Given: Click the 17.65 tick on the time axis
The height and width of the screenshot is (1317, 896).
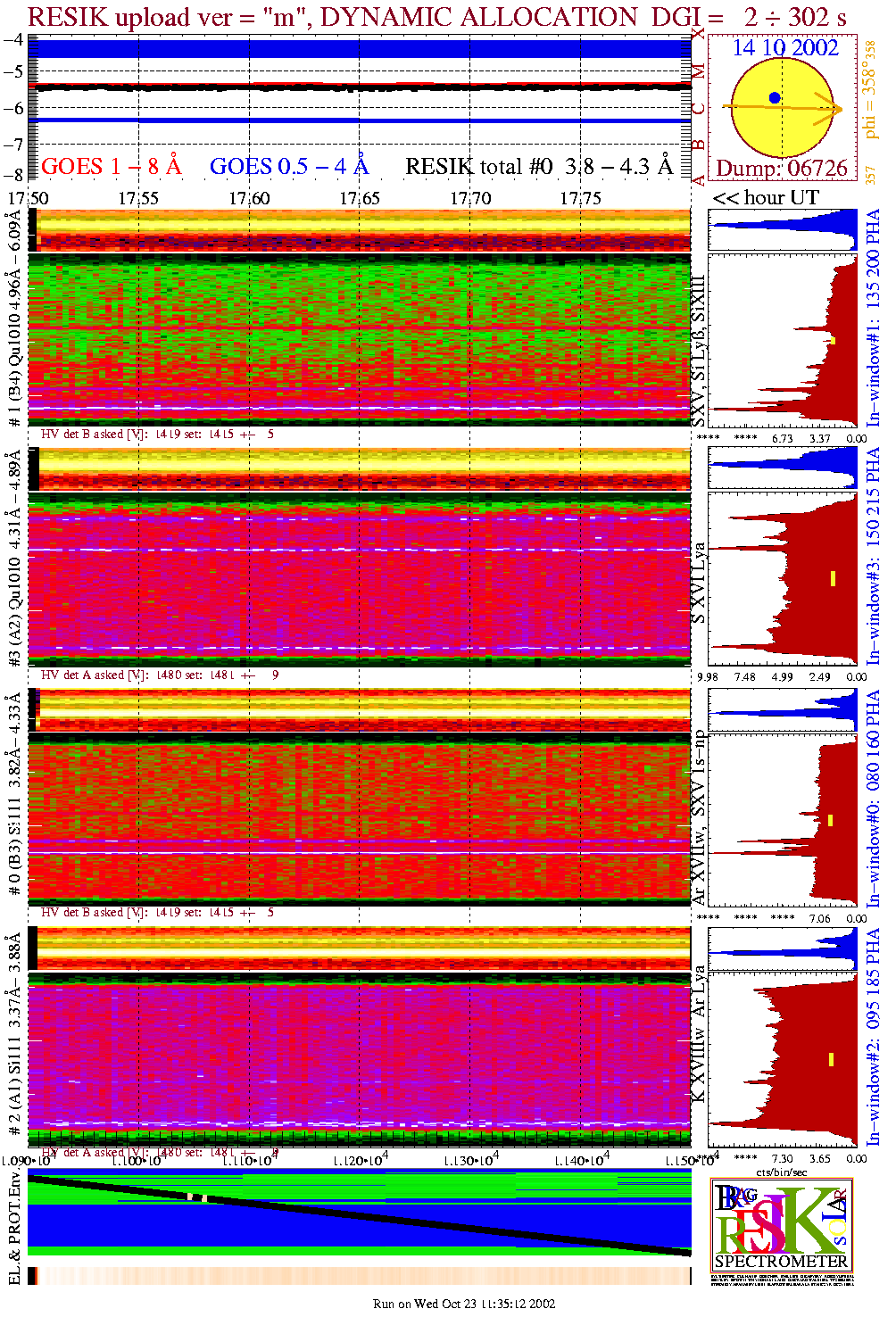Looking at the screenshot, I should click(x=359, y=198).
